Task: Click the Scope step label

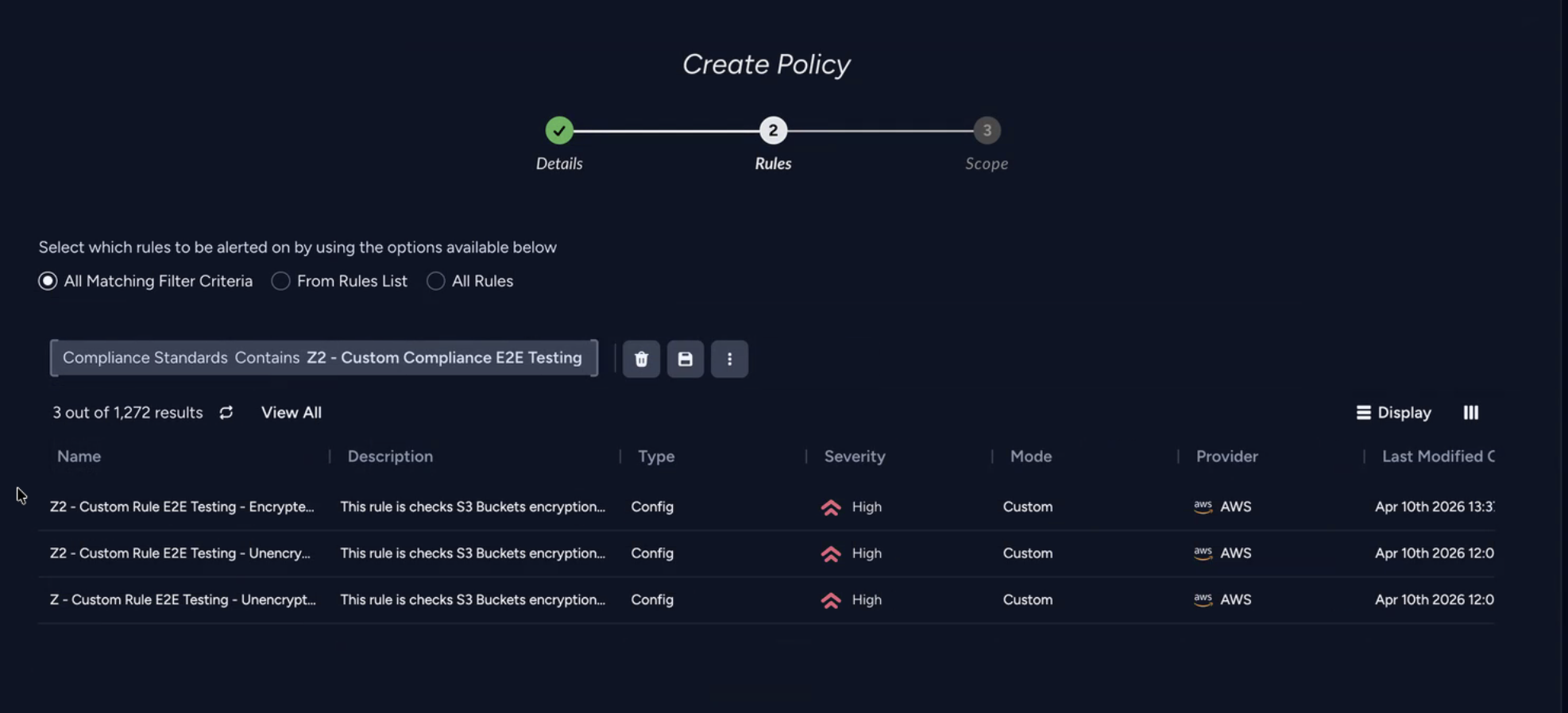Action: pyautogui.click(x=987, y=164)
